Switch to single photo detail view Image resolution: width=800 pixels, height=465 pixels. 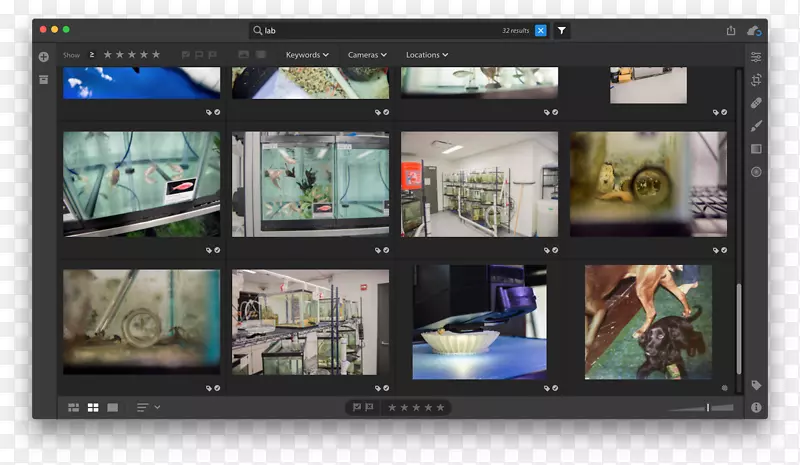click(112, 408)
